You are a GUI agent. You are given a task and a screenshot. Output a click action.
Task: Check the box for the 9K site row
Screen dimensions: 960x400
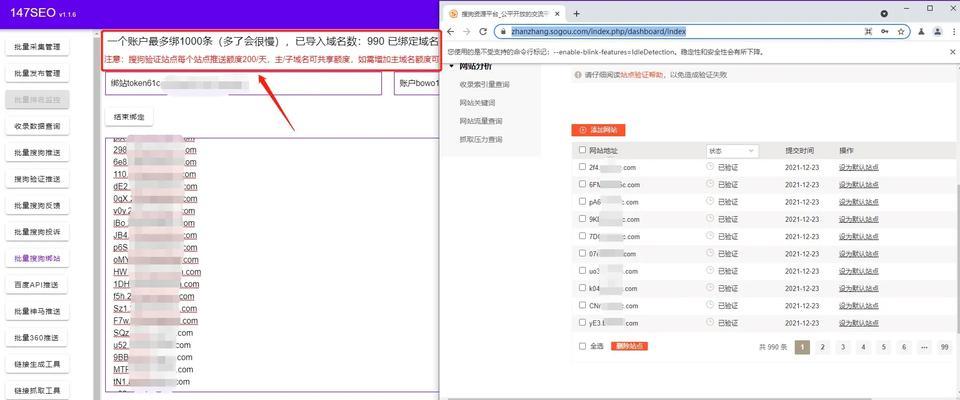pos(582,219)
